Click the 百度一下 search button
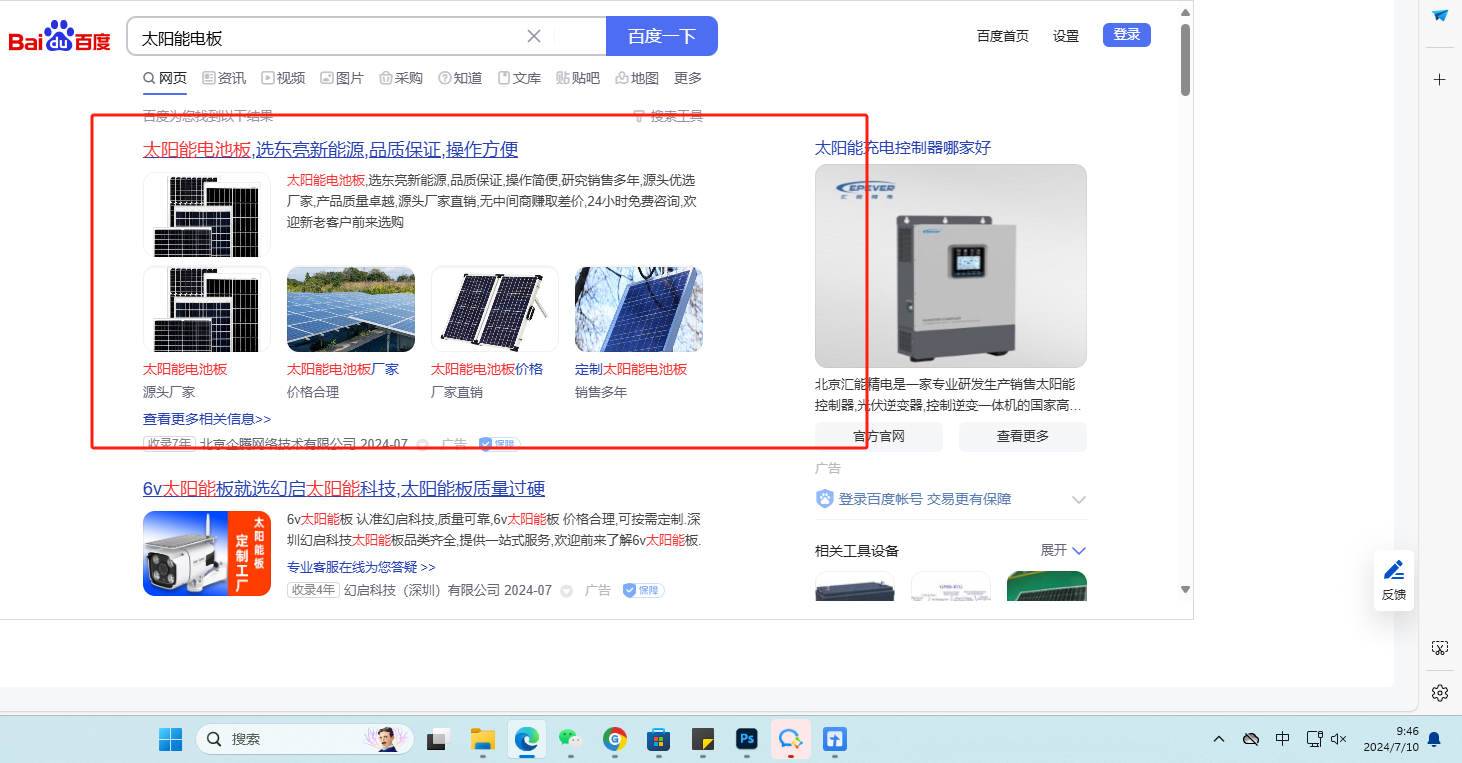 coord(662,36)
